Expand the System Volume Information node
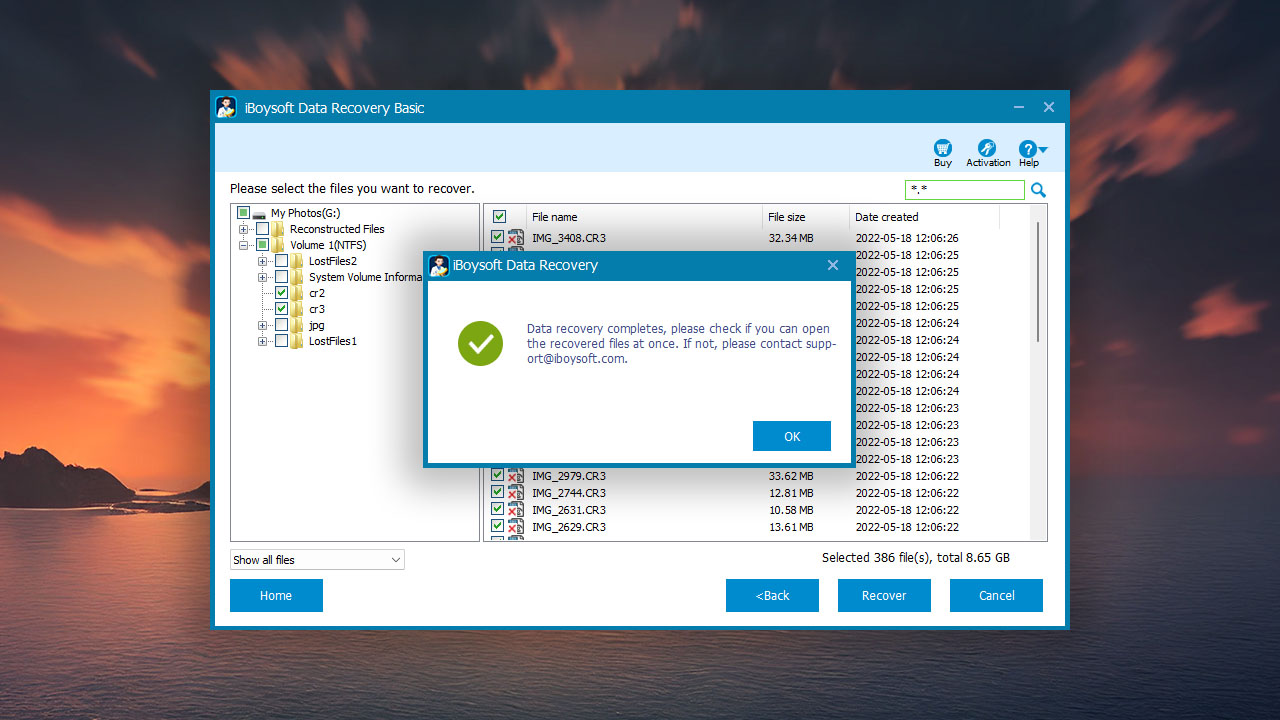This screenshot has height=720, width=1280. tap(262, 277)
